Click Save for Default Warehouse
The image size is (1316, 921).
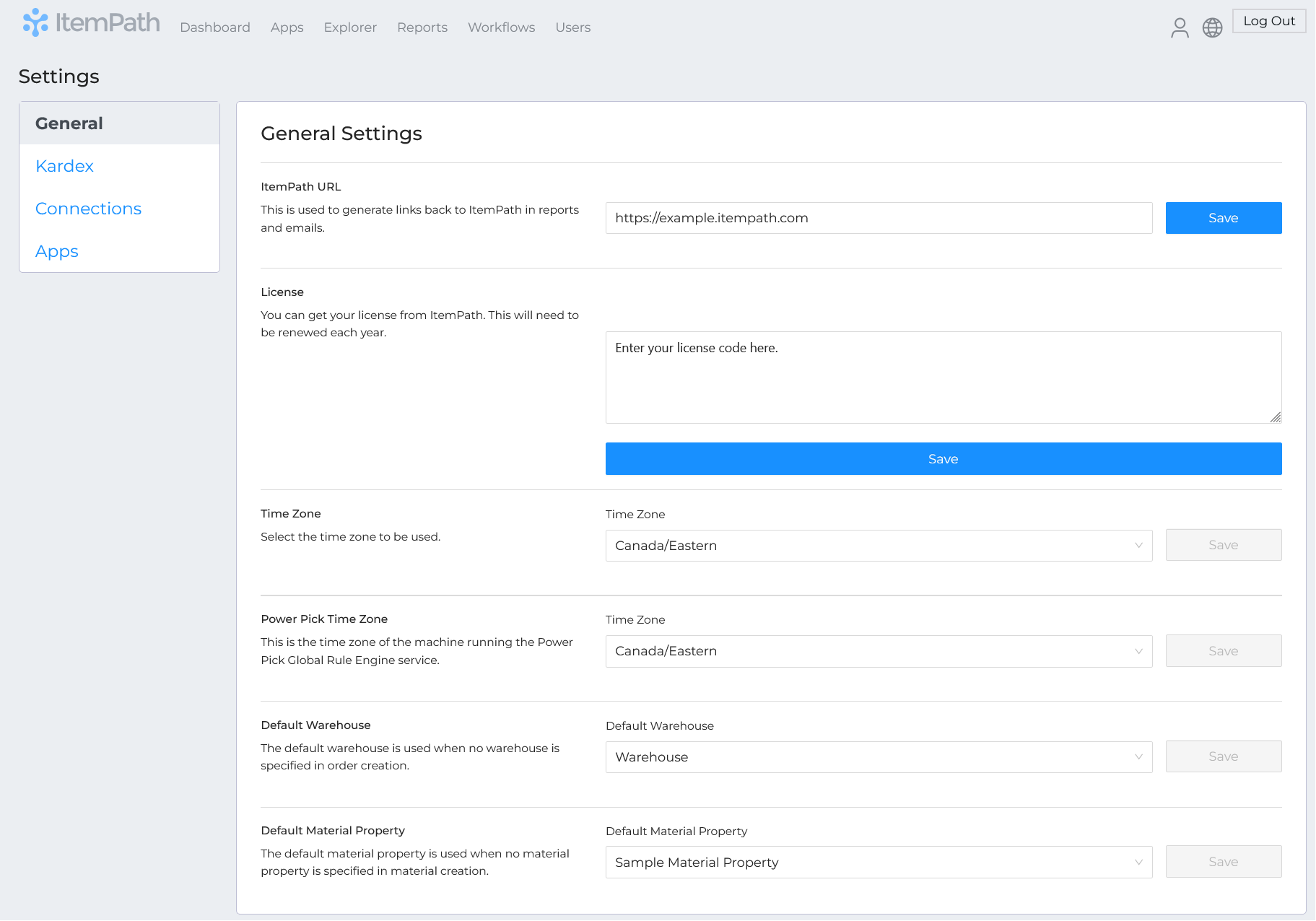coord(1224,756)
